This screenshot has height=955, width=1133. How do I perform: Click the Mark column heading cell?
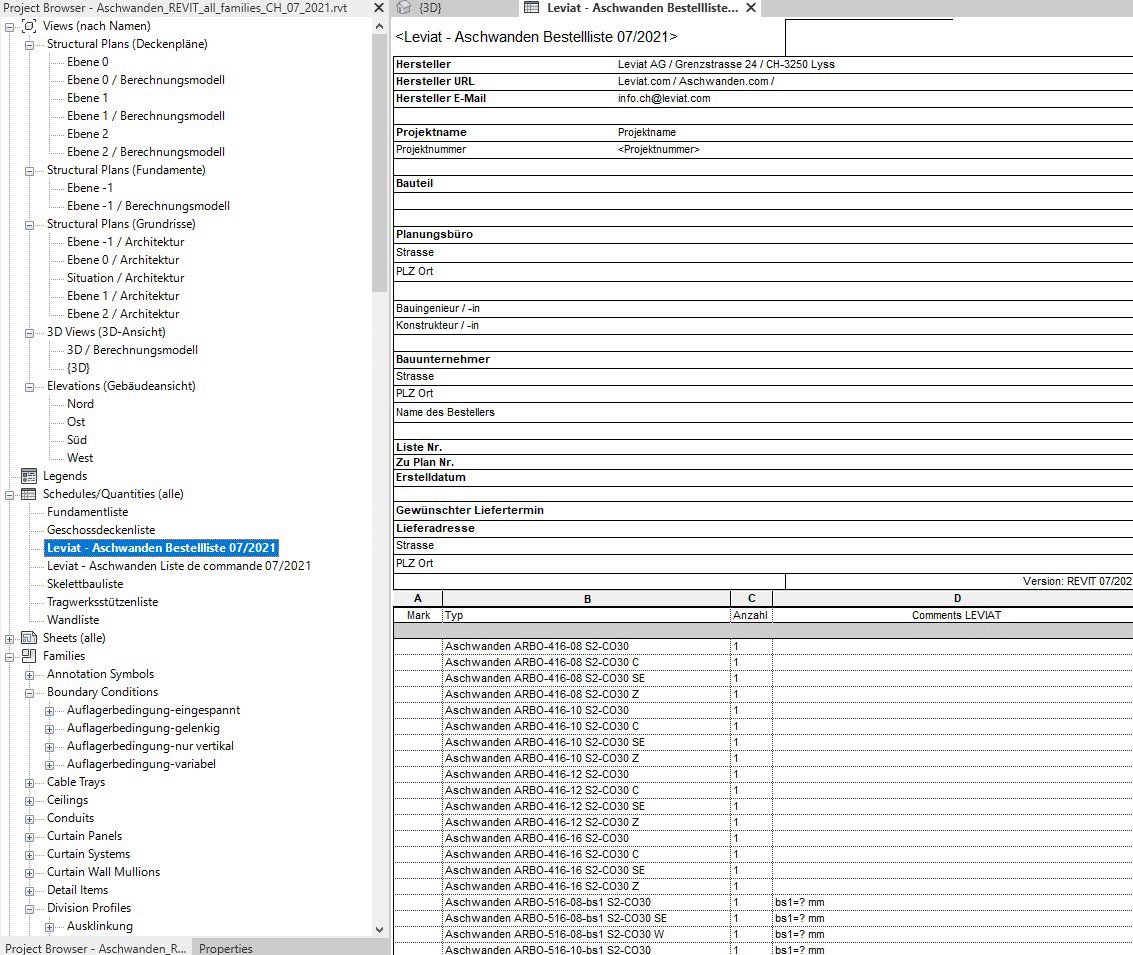[x=418, y=615]
